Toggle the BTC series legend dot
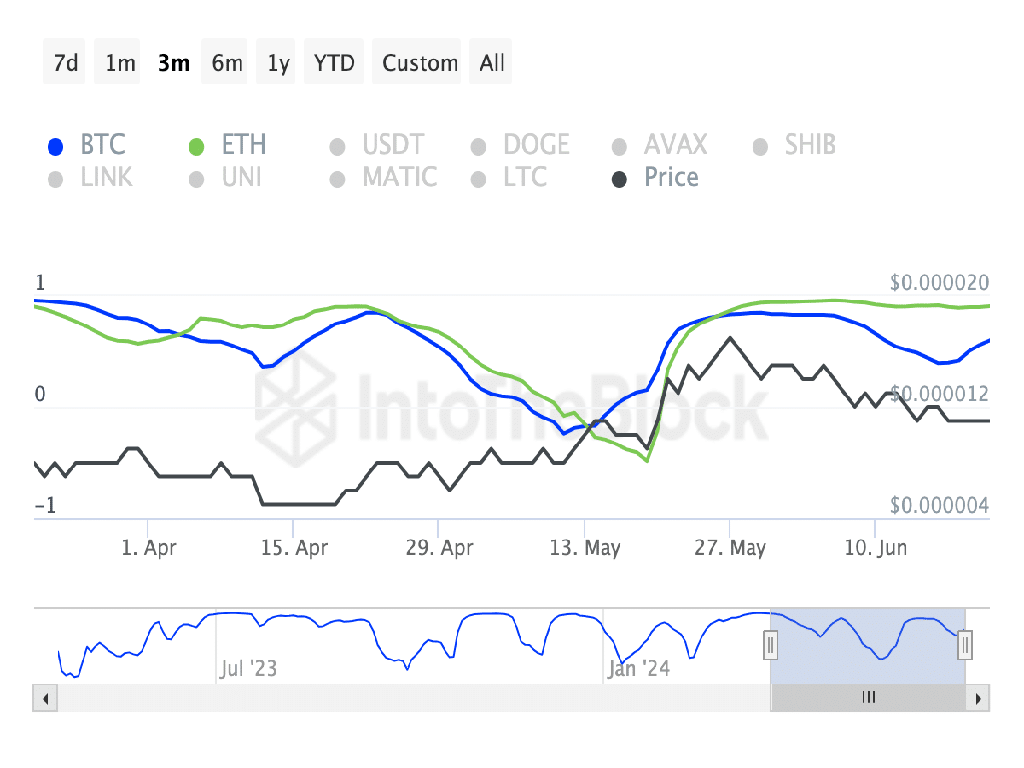The width and height of the screenshot is (1024, 768). pos(57,147)
